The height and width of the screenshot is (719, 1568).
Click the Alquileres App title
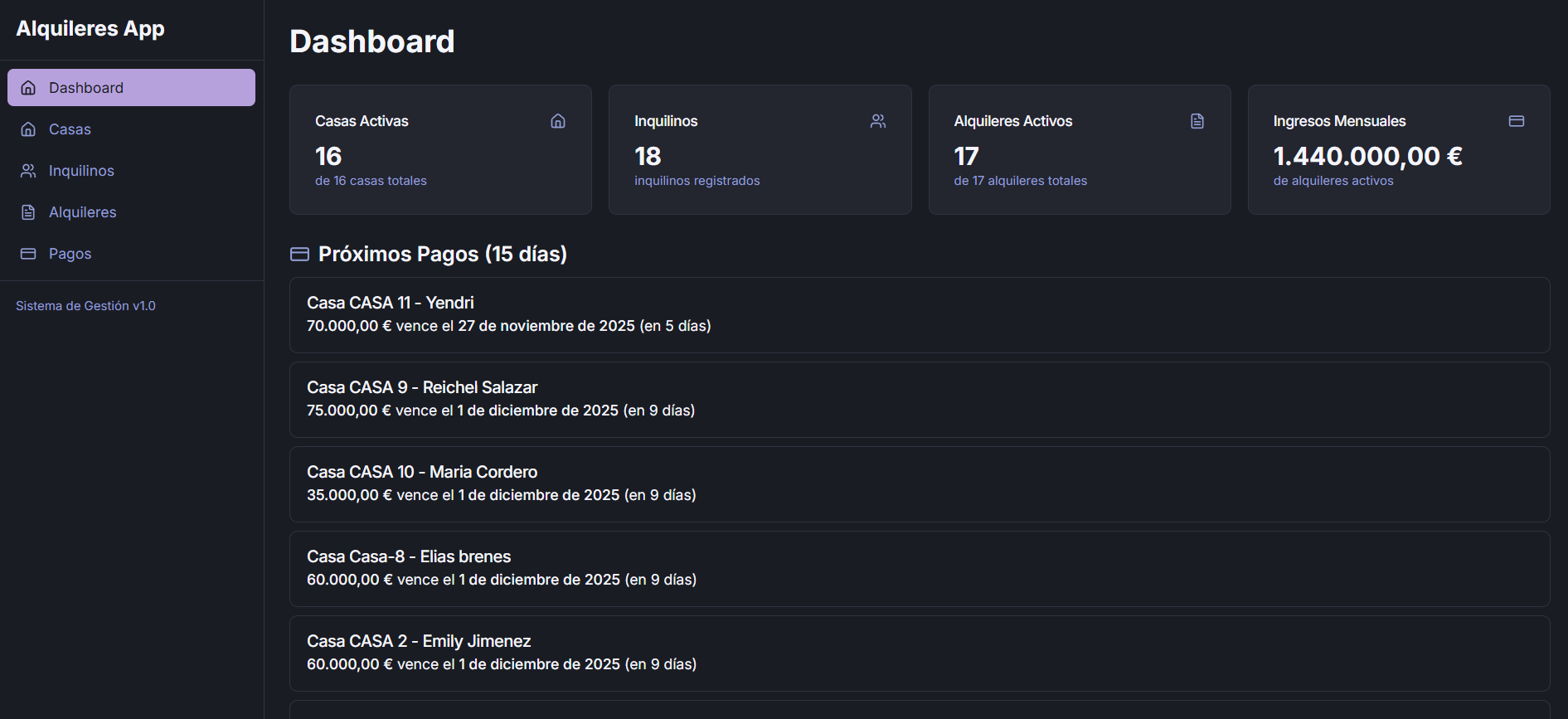pos(90,29)
